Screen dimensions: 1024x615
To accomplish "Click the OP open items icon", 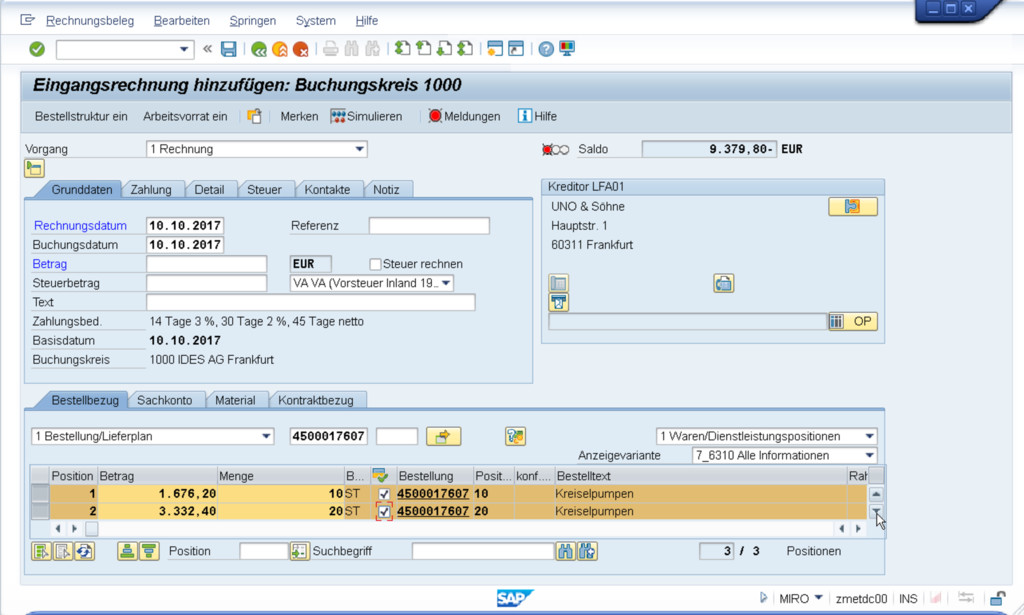I will [x=852, y=321].
